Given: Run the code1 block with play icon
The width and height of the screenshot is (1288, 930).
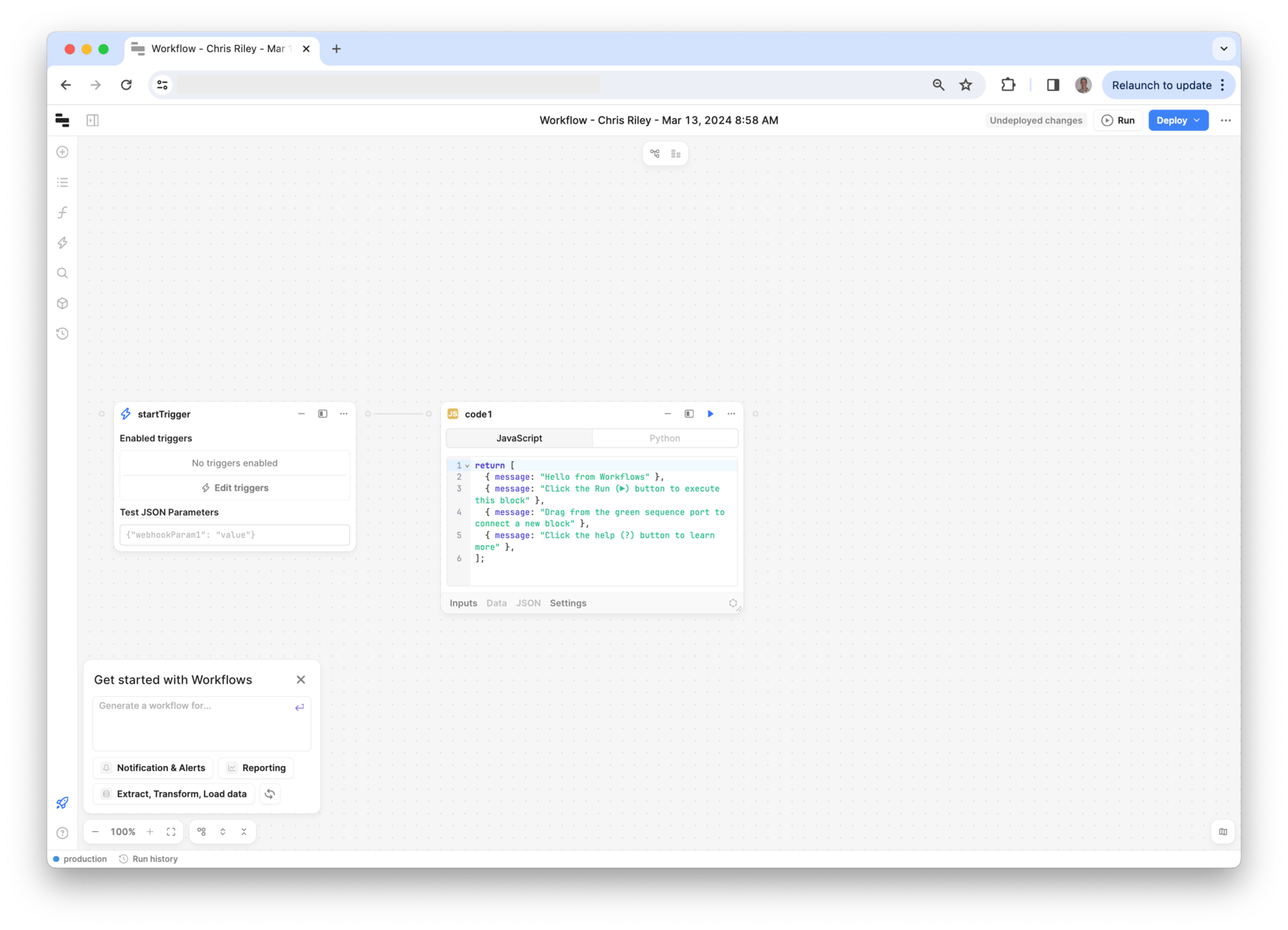Looking at the screenshot, I should 711,414.
